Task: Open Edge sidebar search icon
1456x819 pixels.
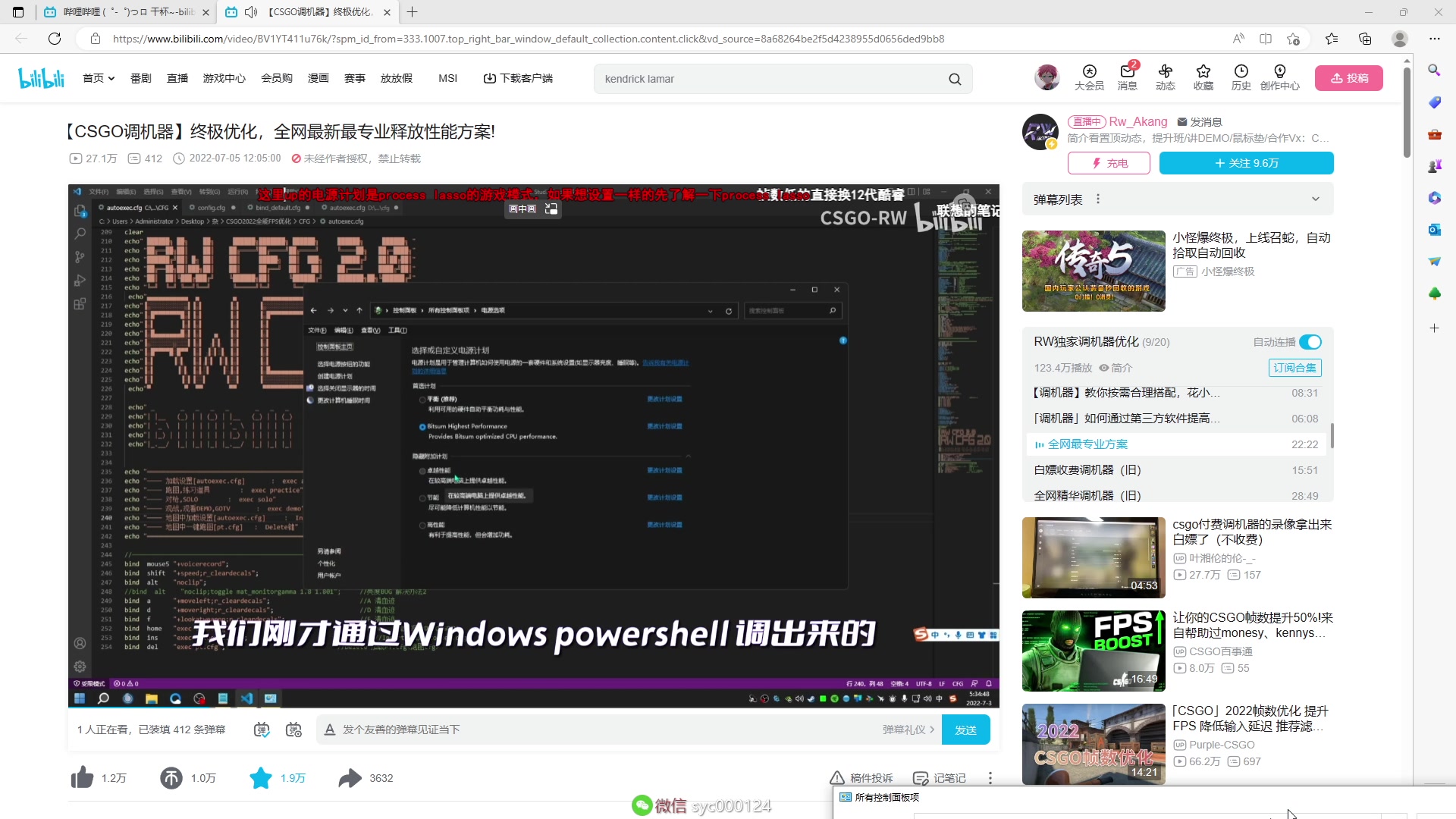Action: tap(1434, 70)
